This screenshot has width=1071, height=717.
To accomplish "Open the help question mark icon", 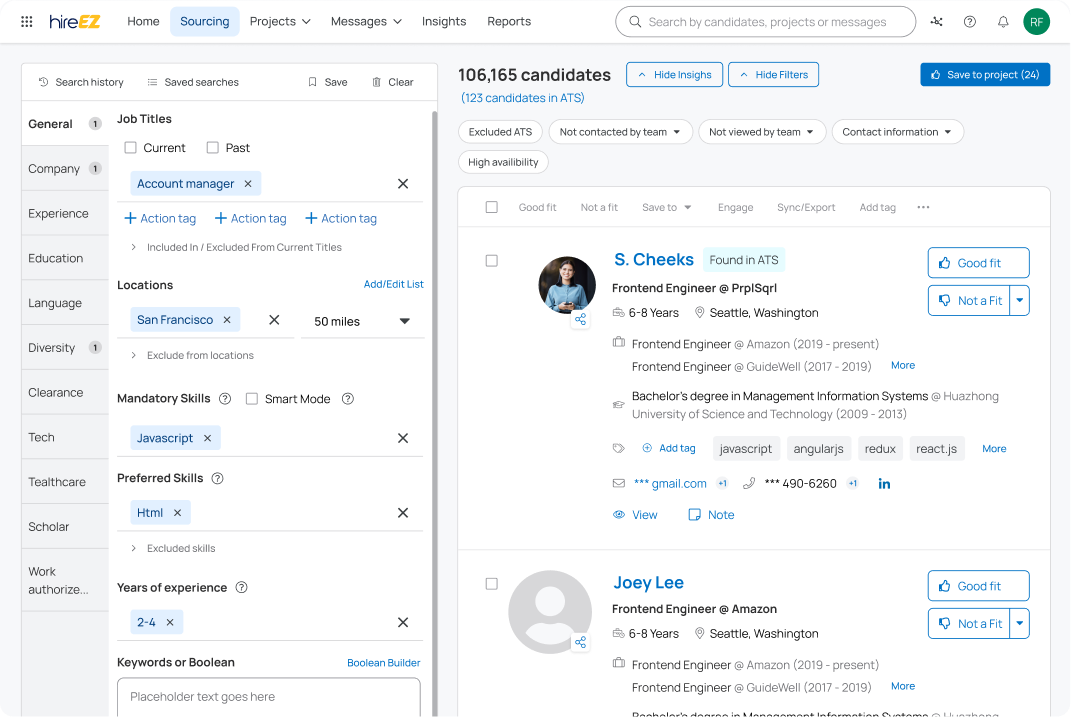I will point(969,21).
